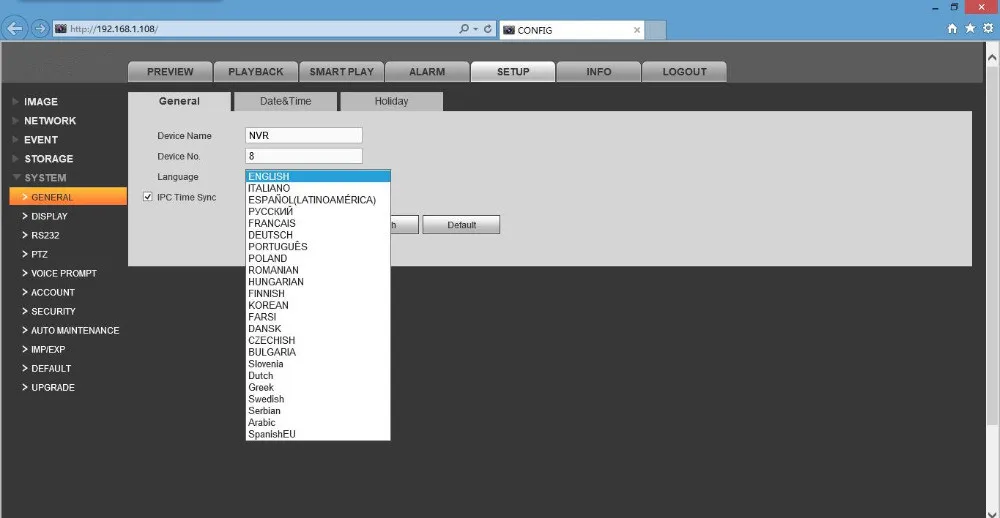Click the LOGOUT tab
Viewport: 1000px width, 518px height.
(684, 72)
